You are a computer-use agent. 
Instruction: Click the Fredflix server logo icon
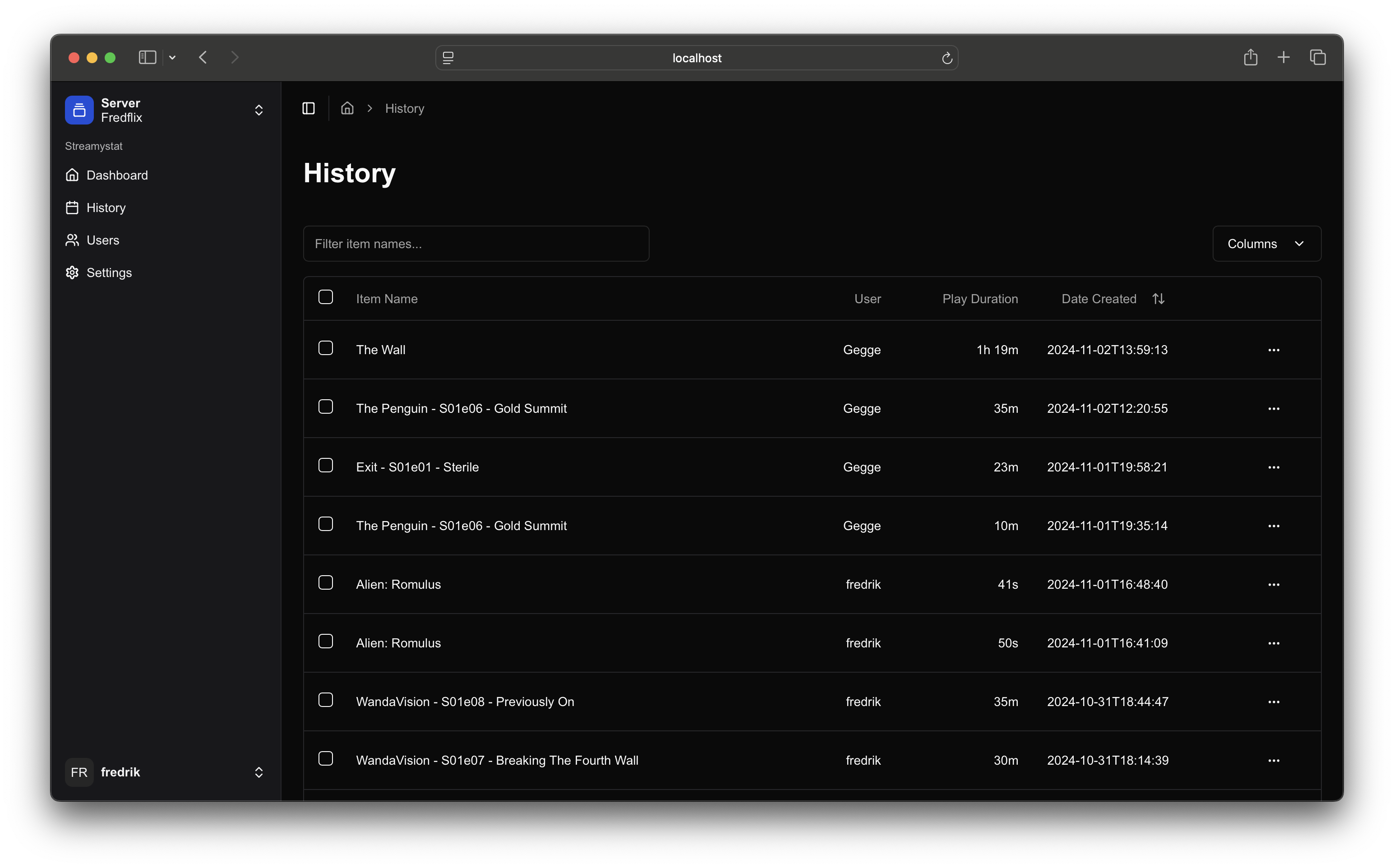pos(79,110)
